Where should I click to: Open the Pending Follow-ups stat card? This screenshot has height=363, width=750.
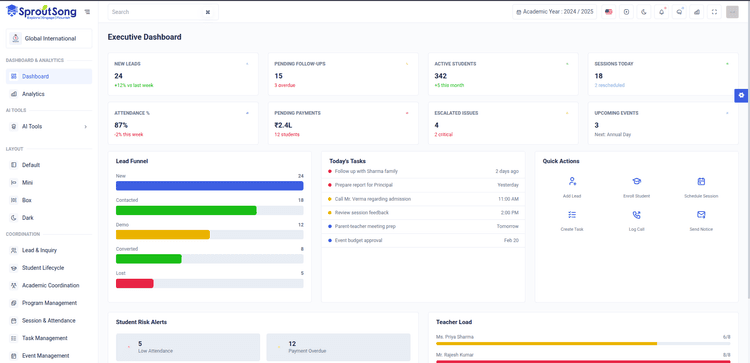343,74
